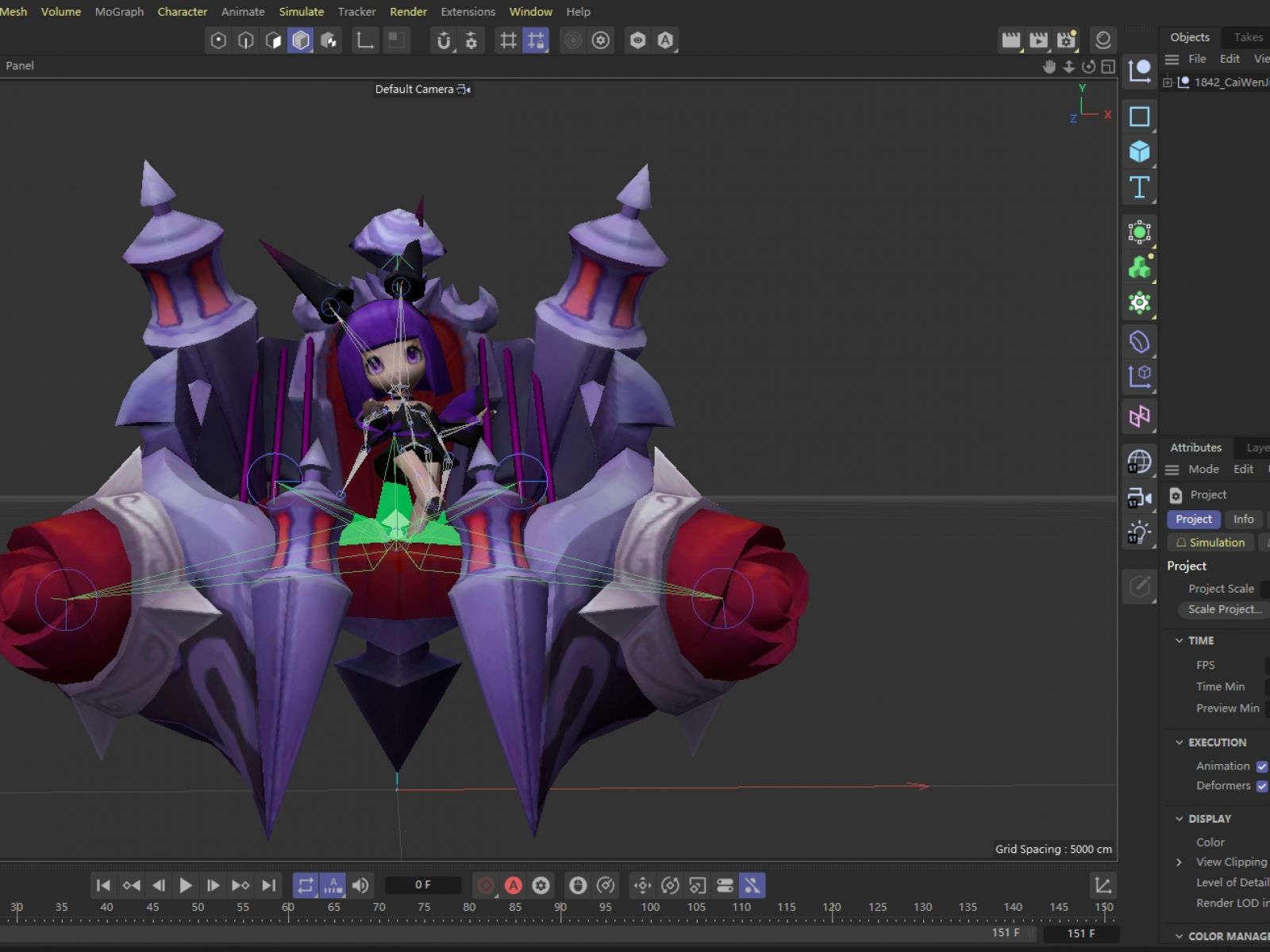Image resolution: width=1270 pixels, height=952 pixels.
Task: Toggle timeline sound speaker icon
Action: (x=360, y=885)
